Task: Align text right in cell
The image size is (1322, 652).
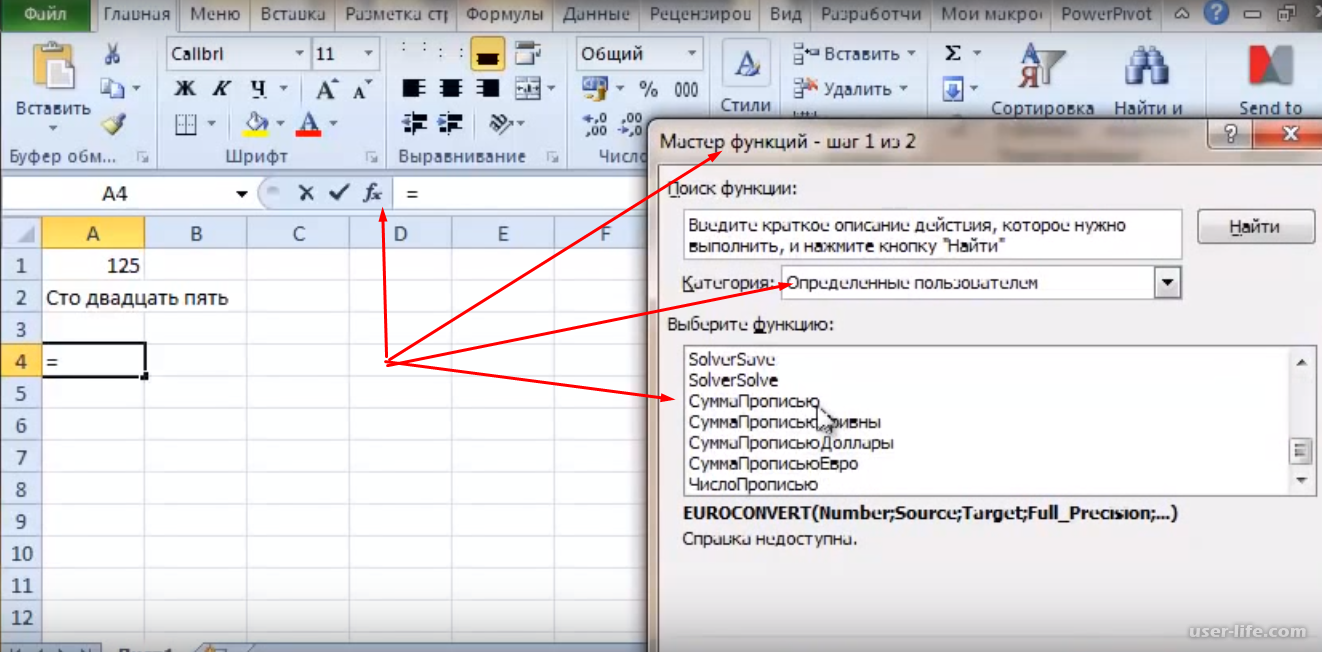Action: (x=487, y=89)
